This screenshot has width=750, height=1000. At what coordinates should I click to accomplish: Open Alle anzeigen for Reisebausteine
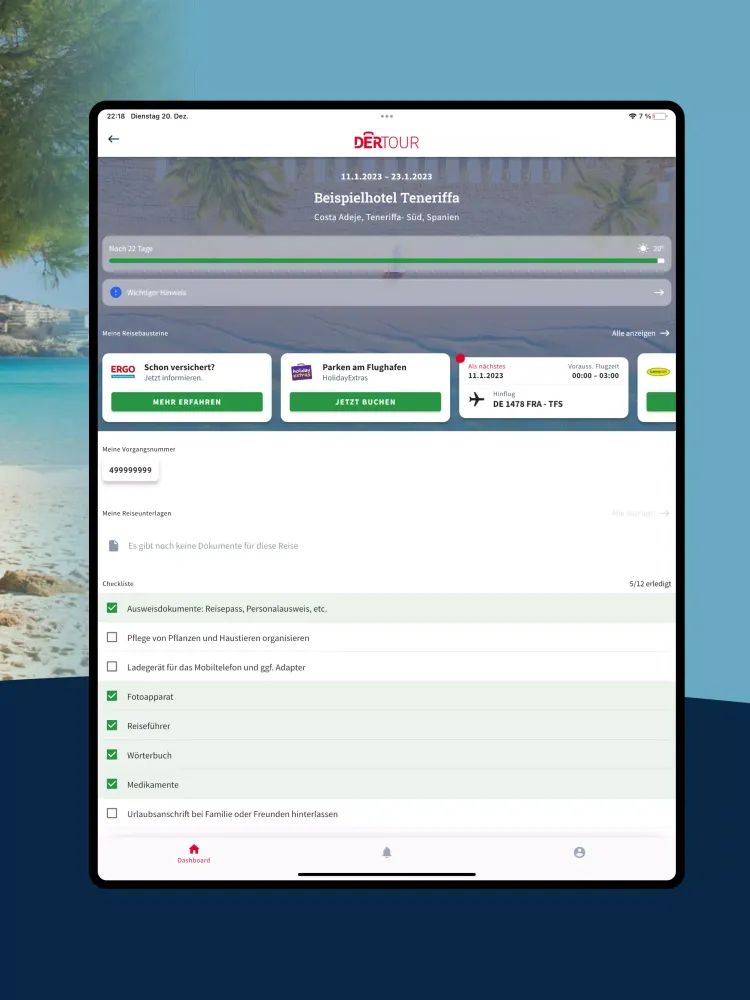click(x=640, y=333)
